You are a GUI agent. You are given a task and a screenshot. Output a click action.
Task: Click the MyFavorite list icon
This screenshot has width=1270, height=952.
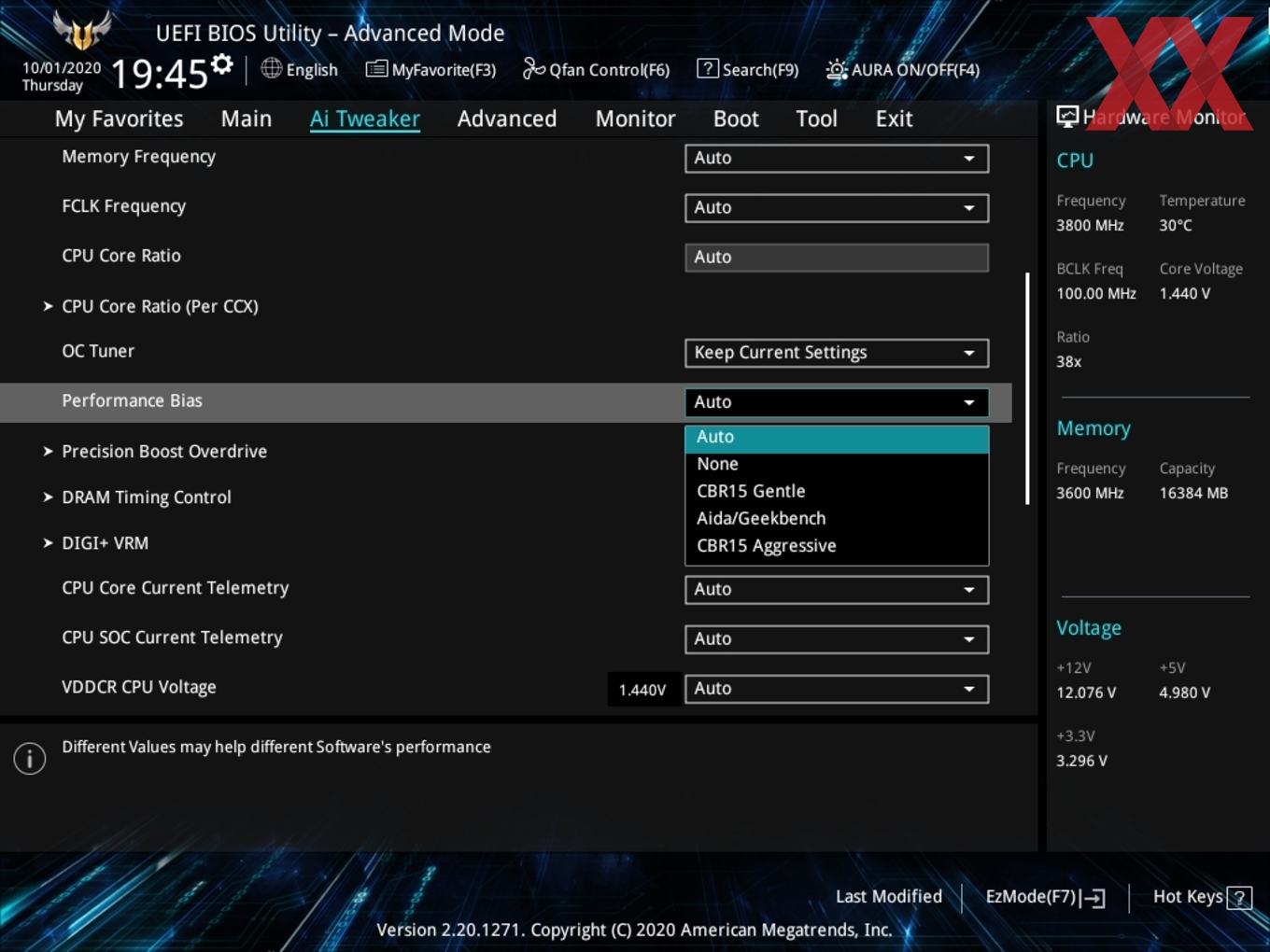point(376,68)
